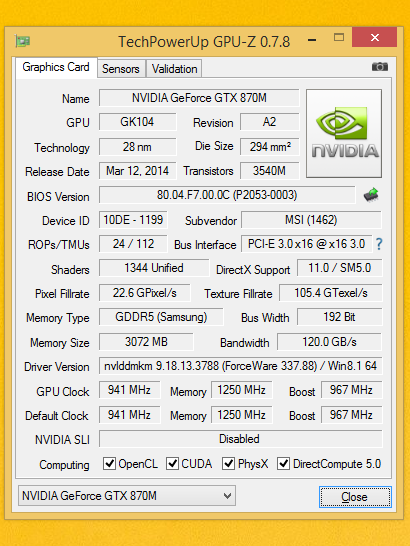This screenshot has width=410, height=546.
Task: Click the Driver Version text field
Action: pos(240,366)
